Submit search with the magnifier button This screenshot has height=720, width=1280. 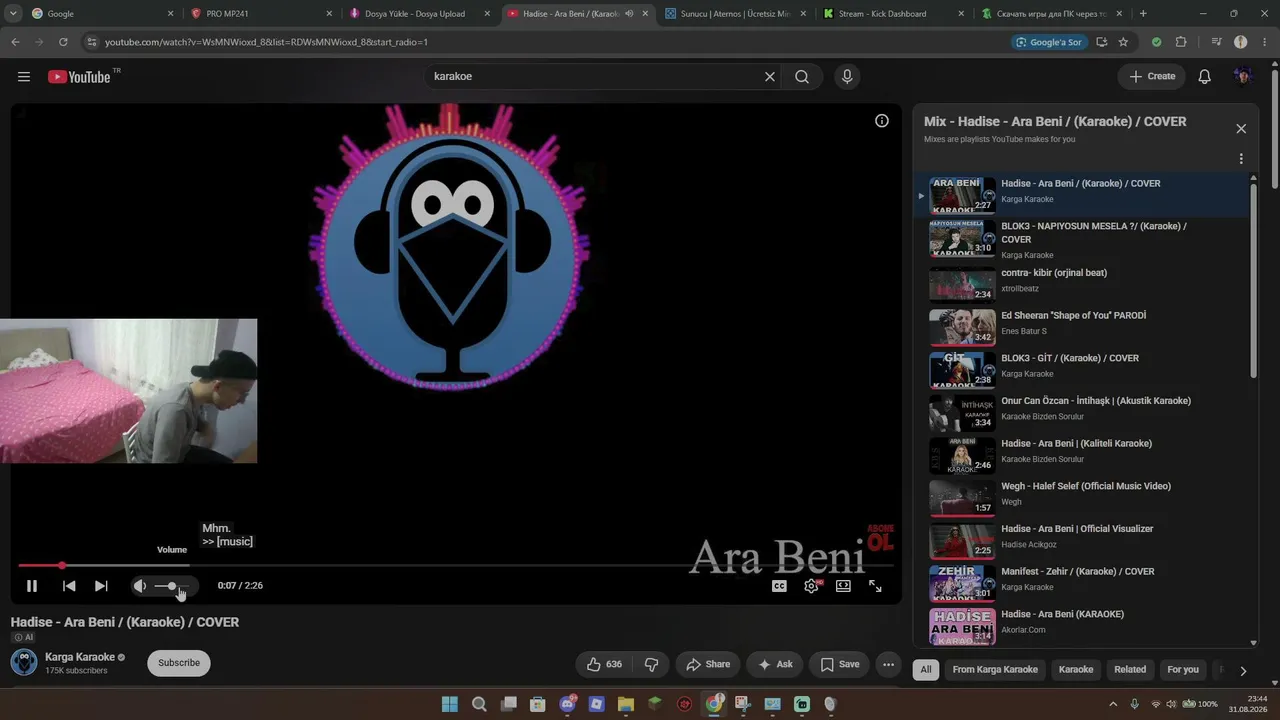click(x=802, y=77)
